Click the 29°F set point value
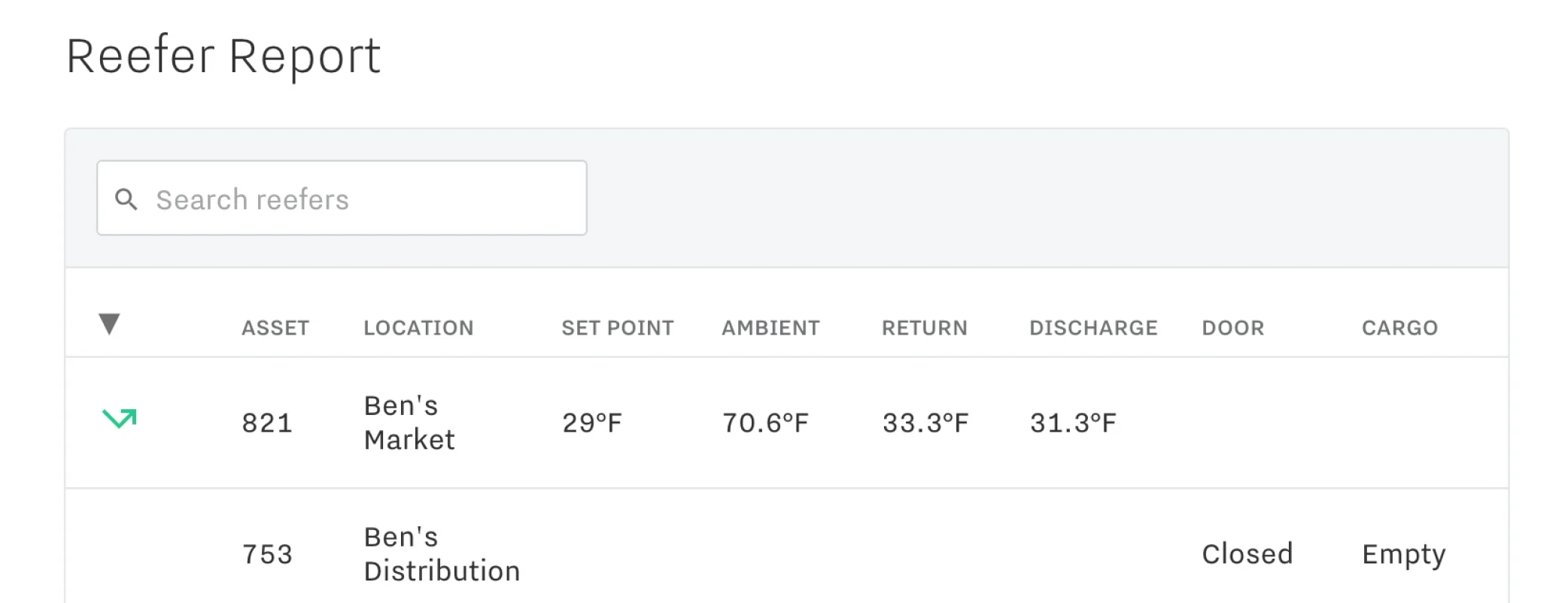 click(x=593, y=423)
